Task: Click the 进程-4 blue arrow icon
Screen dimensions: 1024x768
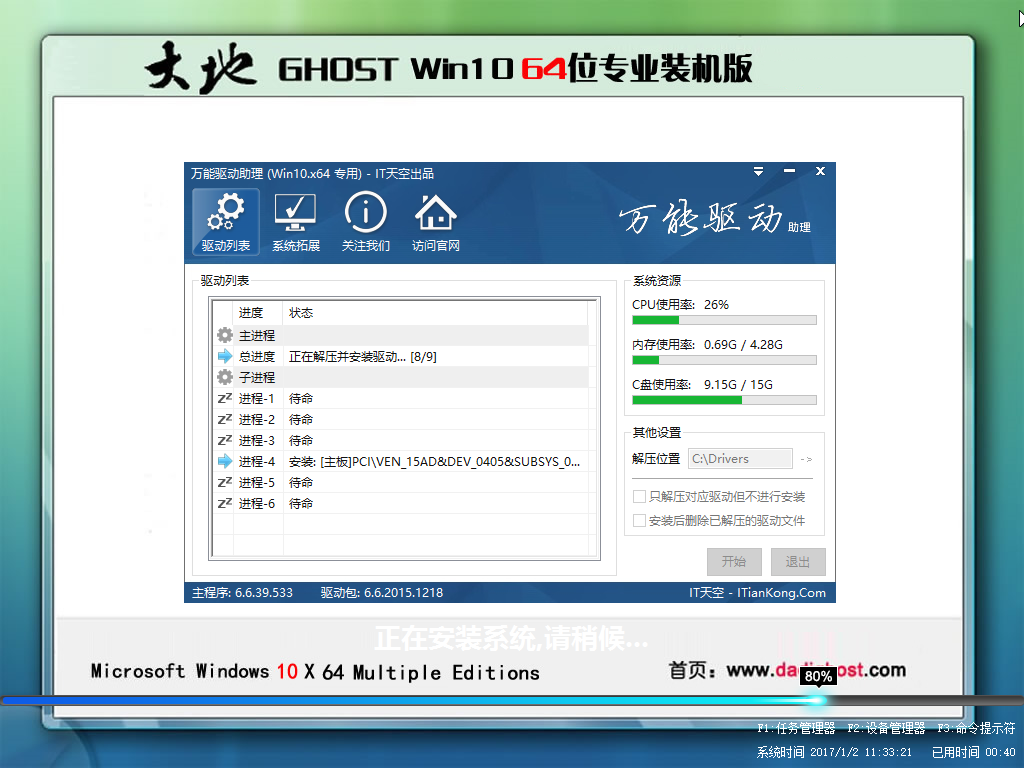Action: click(224, 462)
